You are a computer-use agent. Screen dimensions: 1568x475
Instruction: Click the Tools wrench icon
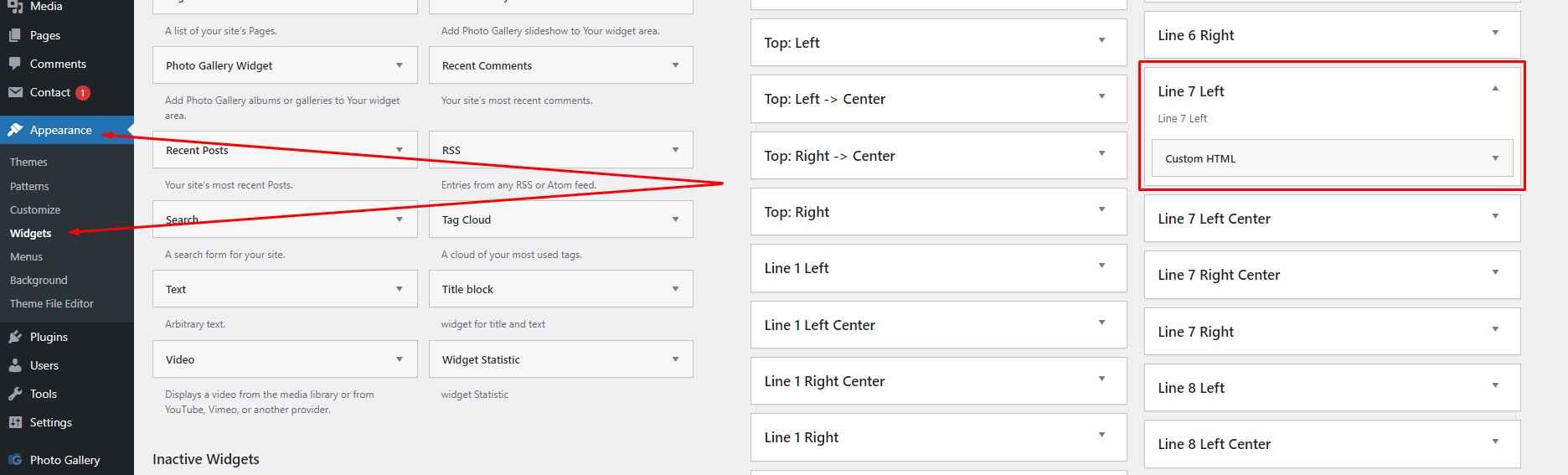15,394
